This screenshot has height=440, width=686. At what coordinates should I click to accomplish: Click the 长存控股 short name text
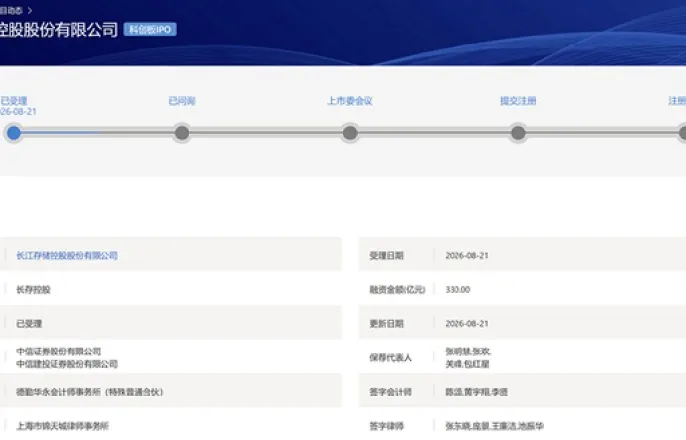(x=34, y=290)
